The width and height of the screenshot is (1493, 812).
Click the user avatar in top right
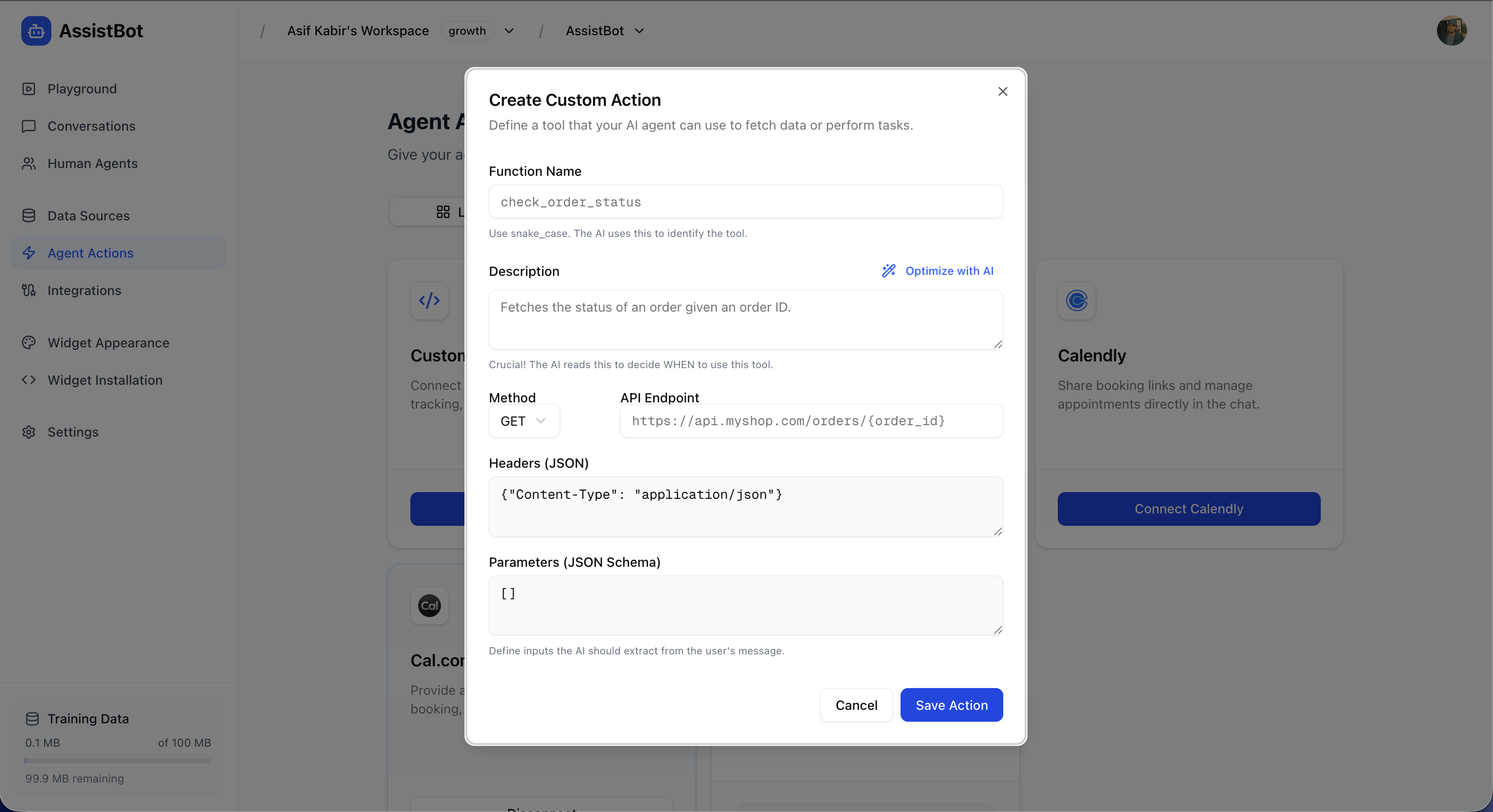[x=1451, y=30]
